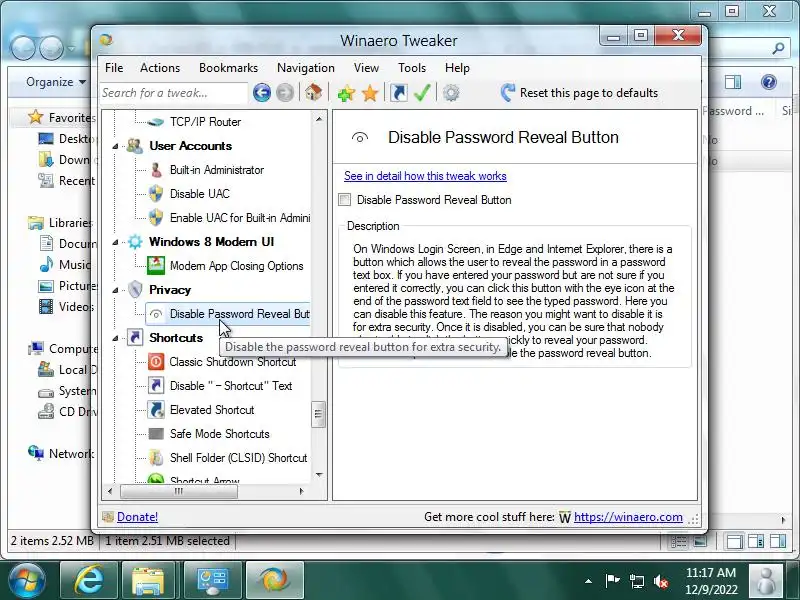Collapse the User Accounts tree node

tap(115, 146)
